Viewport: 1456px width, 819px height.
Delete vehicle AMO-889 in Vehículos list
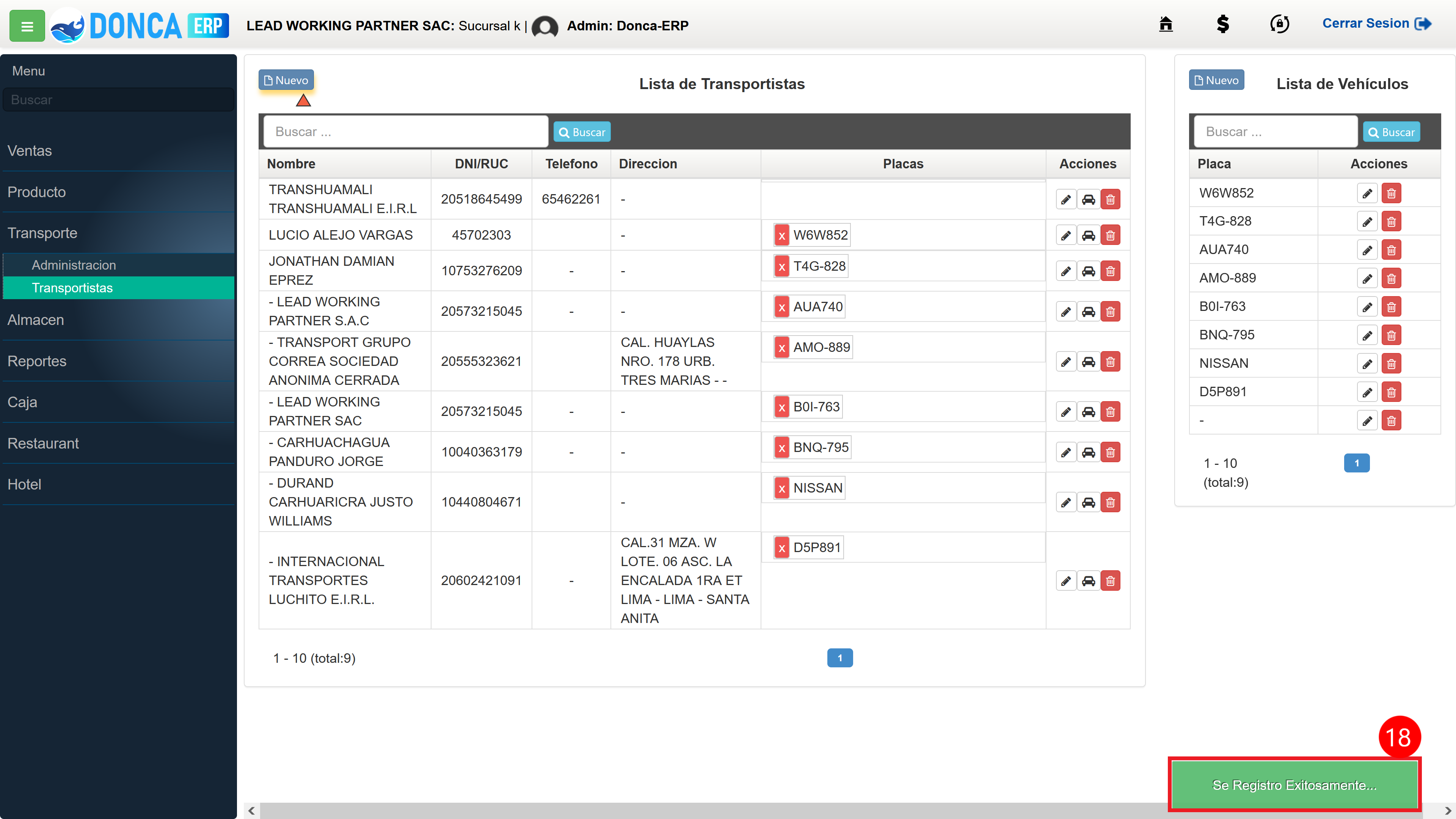[x=1391, y=278]
